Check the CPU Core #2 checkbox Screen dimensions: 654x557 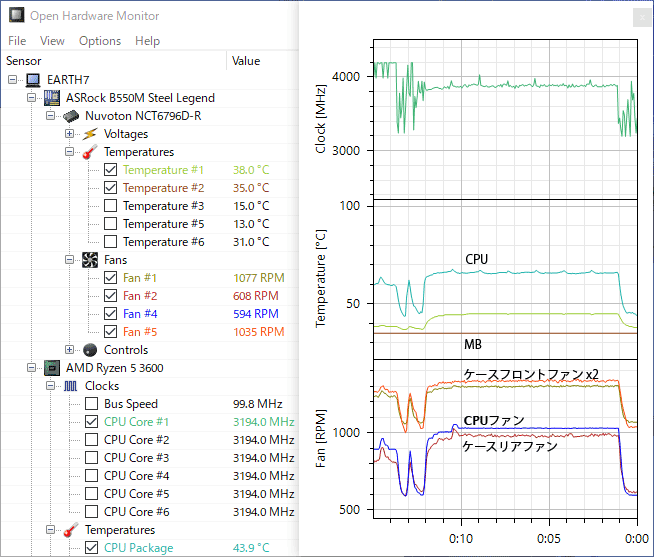pos(92,440)
